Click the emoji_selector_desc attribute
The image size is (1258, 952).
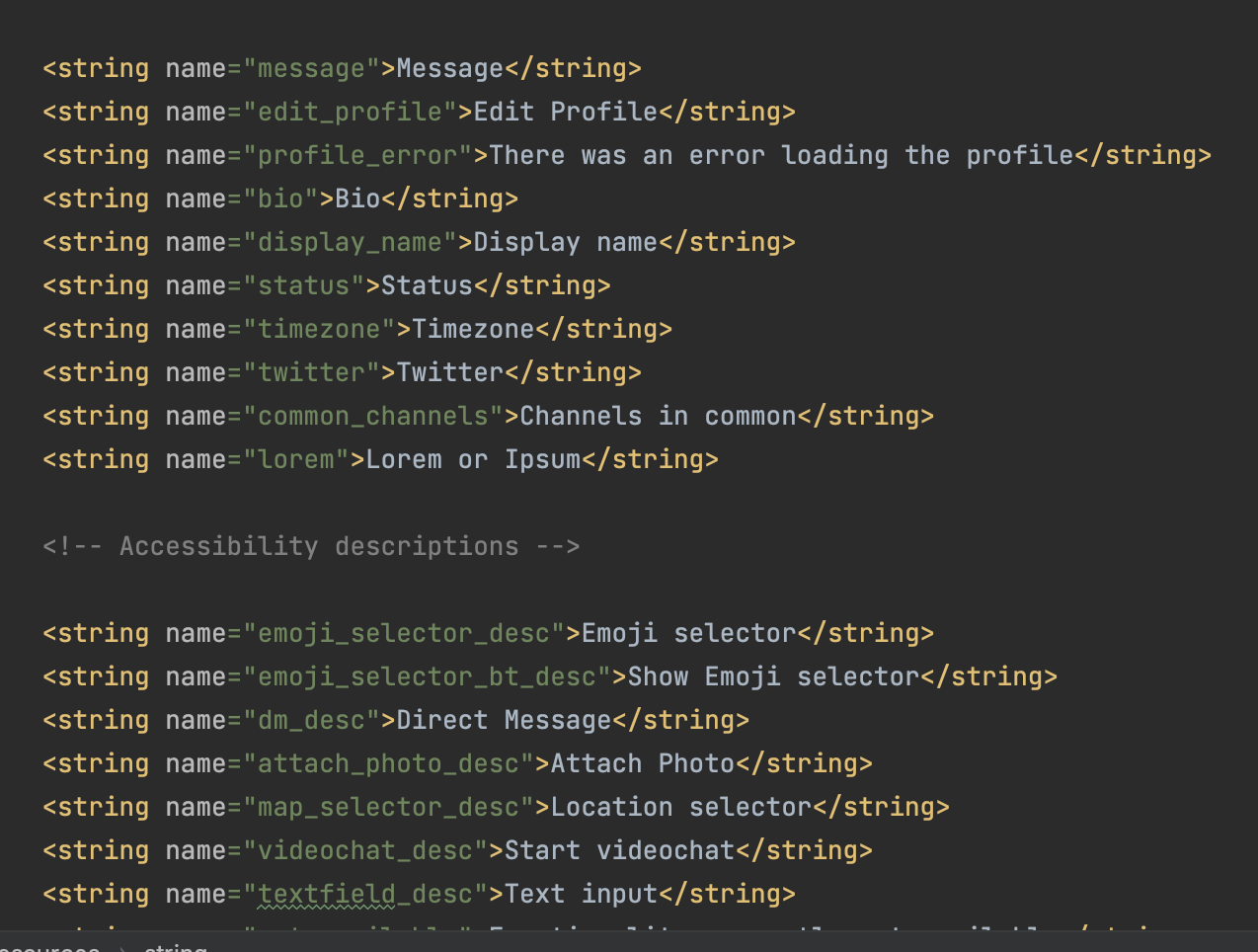405,633
